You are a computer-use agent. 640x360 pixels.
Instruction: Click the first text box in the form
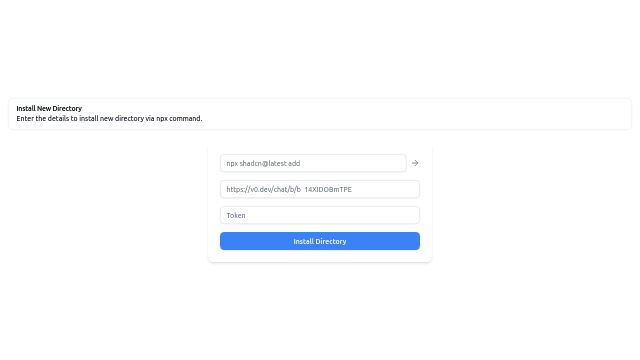(313, 163)
